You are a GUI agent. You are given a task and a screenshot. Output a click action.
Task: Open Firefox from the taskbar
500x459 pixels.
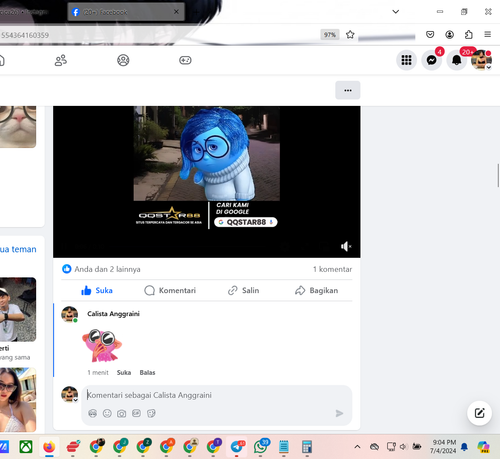tap(49, 446)
